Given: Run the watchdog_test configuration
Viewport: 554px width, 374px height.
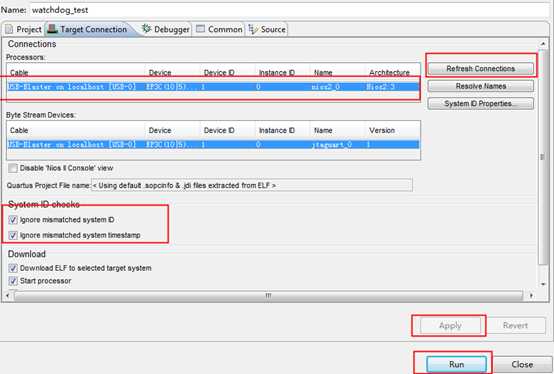Looking at the screenshot, I should pos(456,364).
